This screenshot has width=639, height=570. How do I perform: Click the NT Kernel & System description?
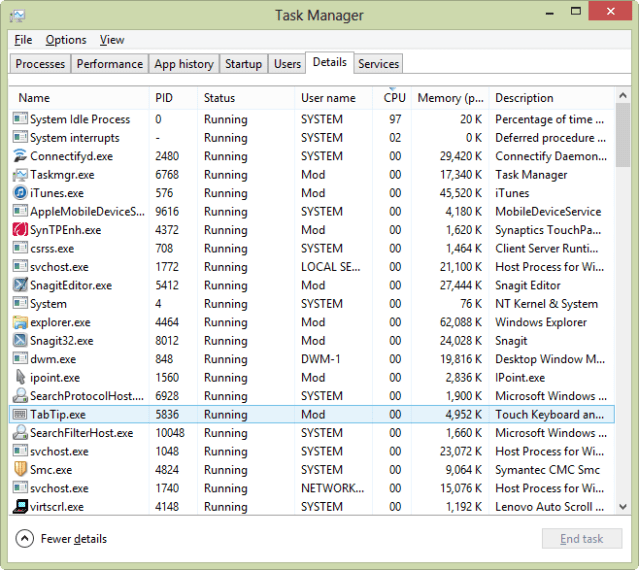click(x=546, y=304)
